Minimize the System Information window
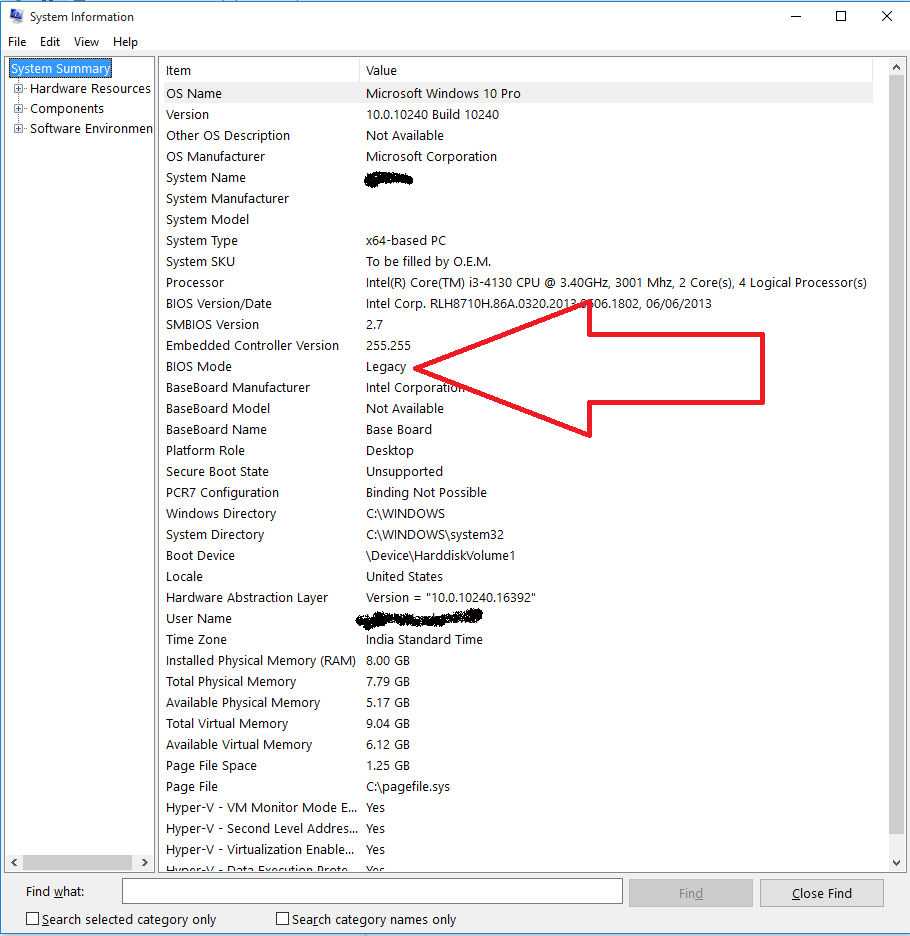The width and height of the screenshot is (910, 936). click(x=795, y=16)
